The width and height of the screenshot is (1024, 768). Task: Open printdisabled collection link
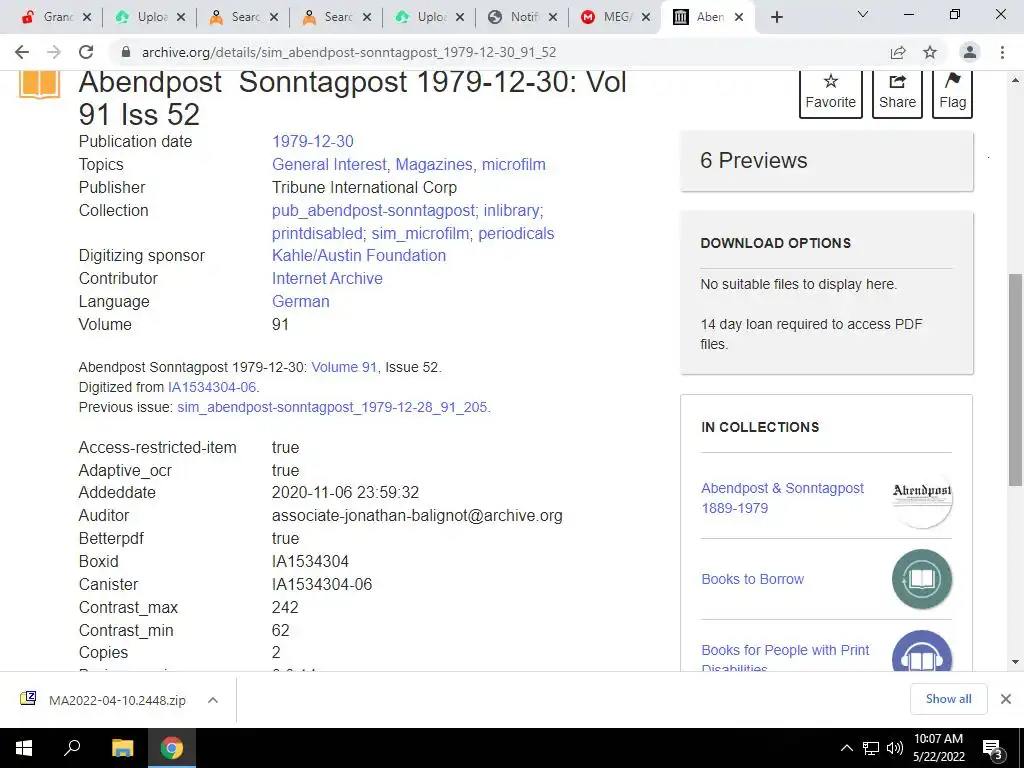318,233
